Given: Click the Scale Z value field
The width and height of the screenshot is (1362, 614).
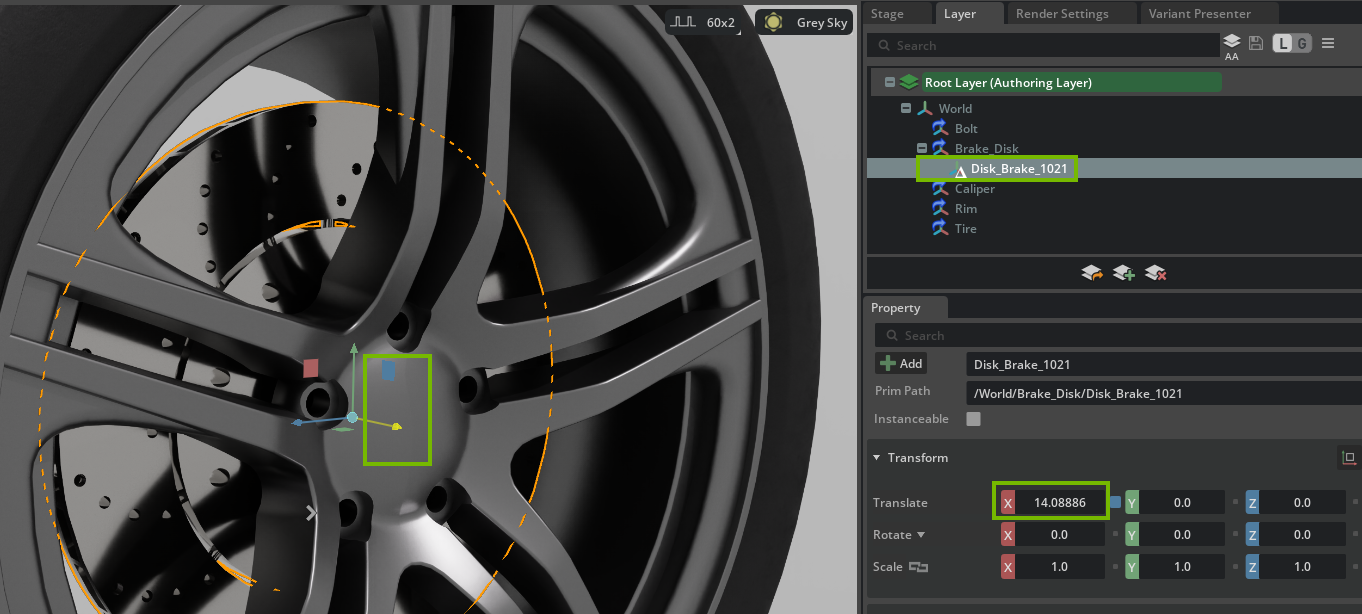Looking at the screenshot, I should pyautogui.click(x=1302, y=567).
